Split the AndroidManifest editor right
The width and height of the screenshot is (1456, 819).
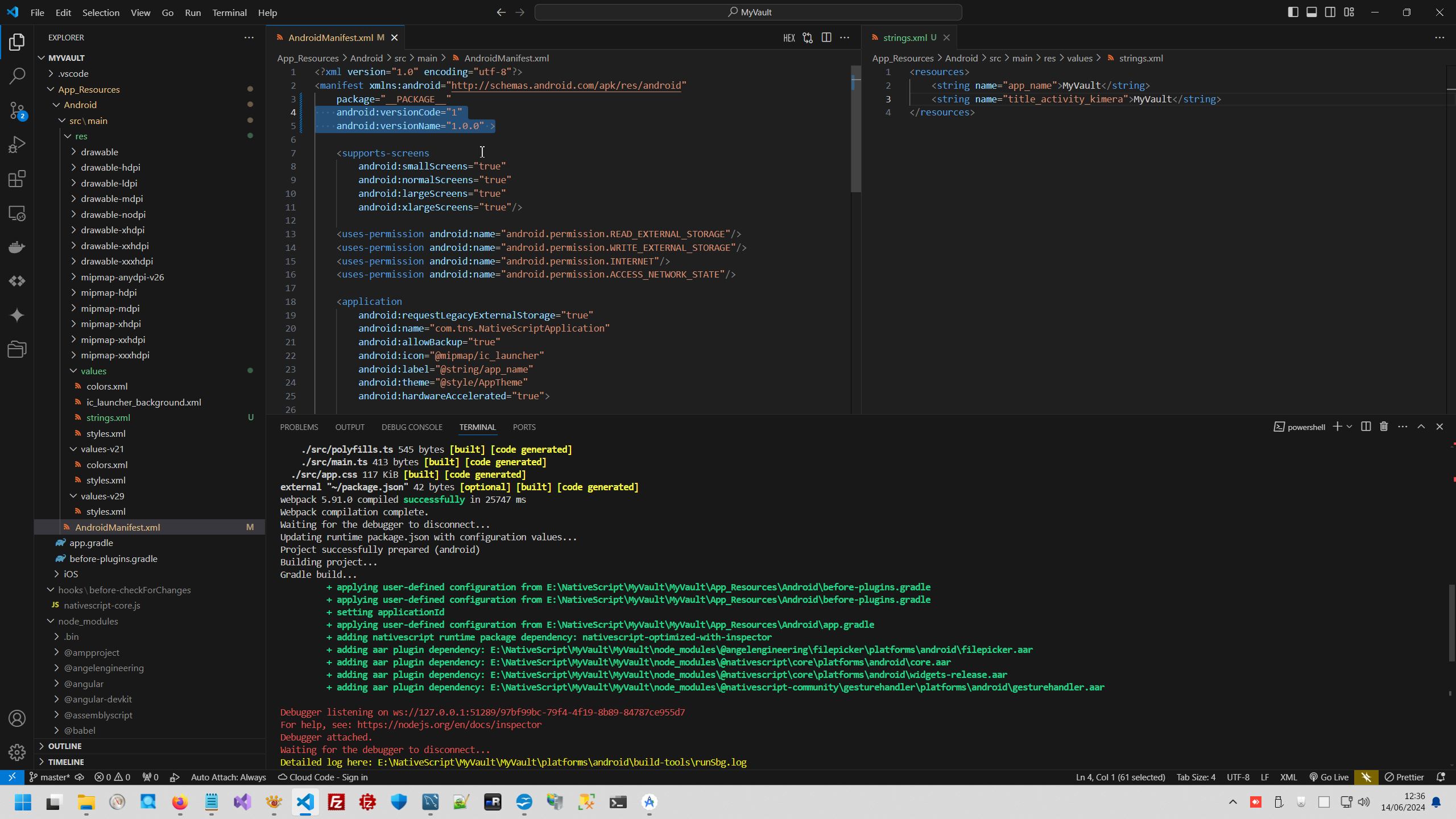pos(826,38)
